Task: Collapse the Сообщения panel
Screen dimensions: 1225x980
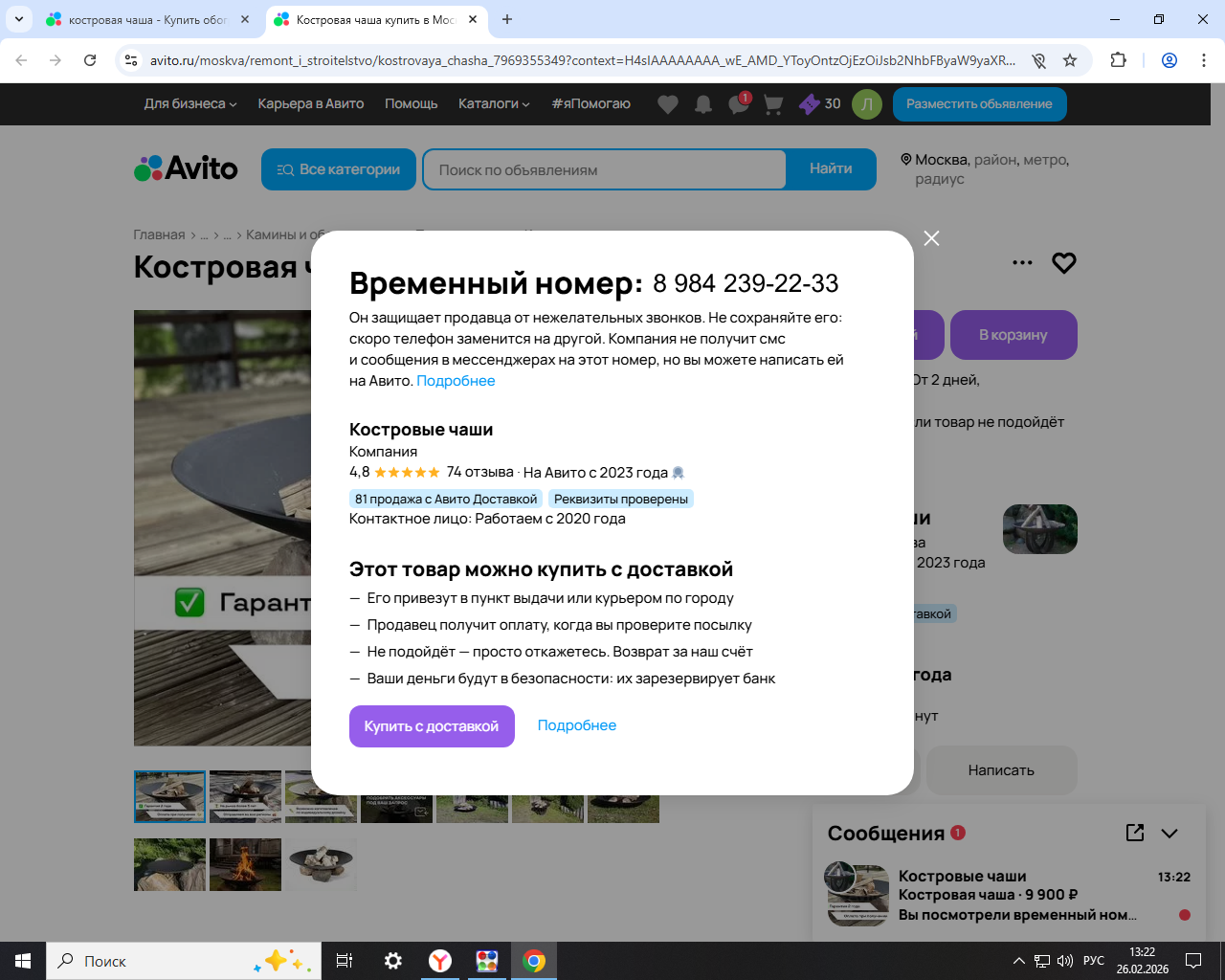Action: (x=1169, y=834)
